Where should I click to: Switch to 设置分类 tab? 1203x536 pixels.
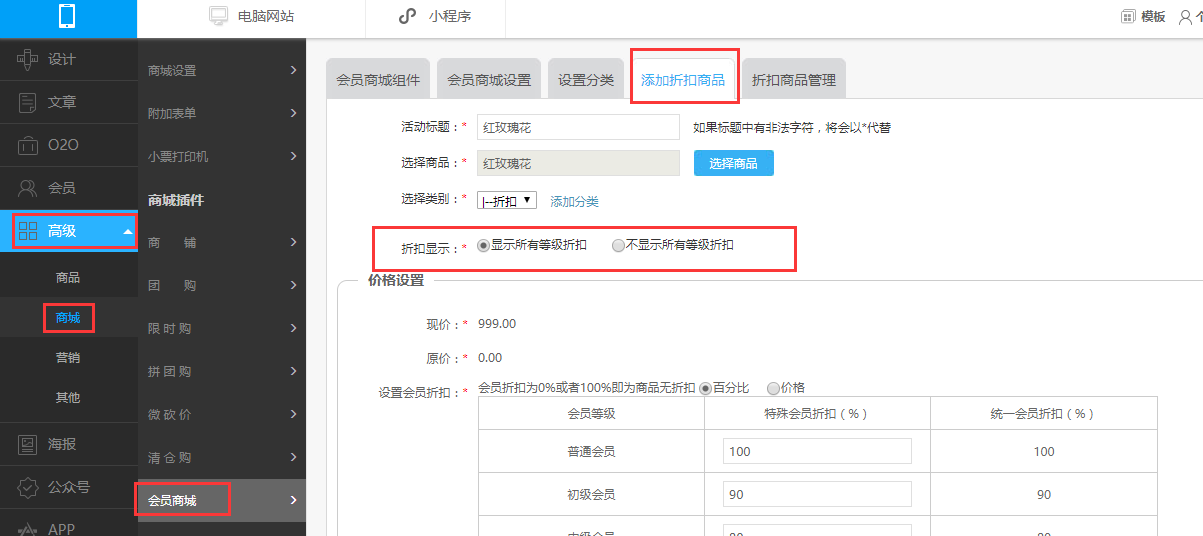click(586, 79)
